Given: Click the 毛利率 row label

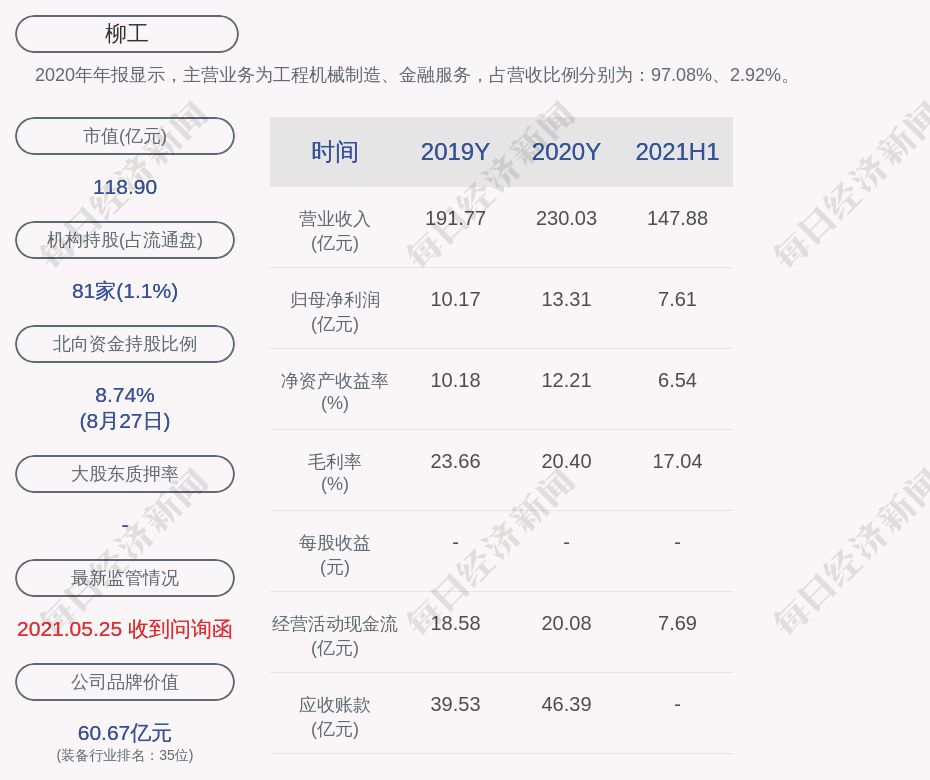Looking at the screenshot, I should (335, 472).
